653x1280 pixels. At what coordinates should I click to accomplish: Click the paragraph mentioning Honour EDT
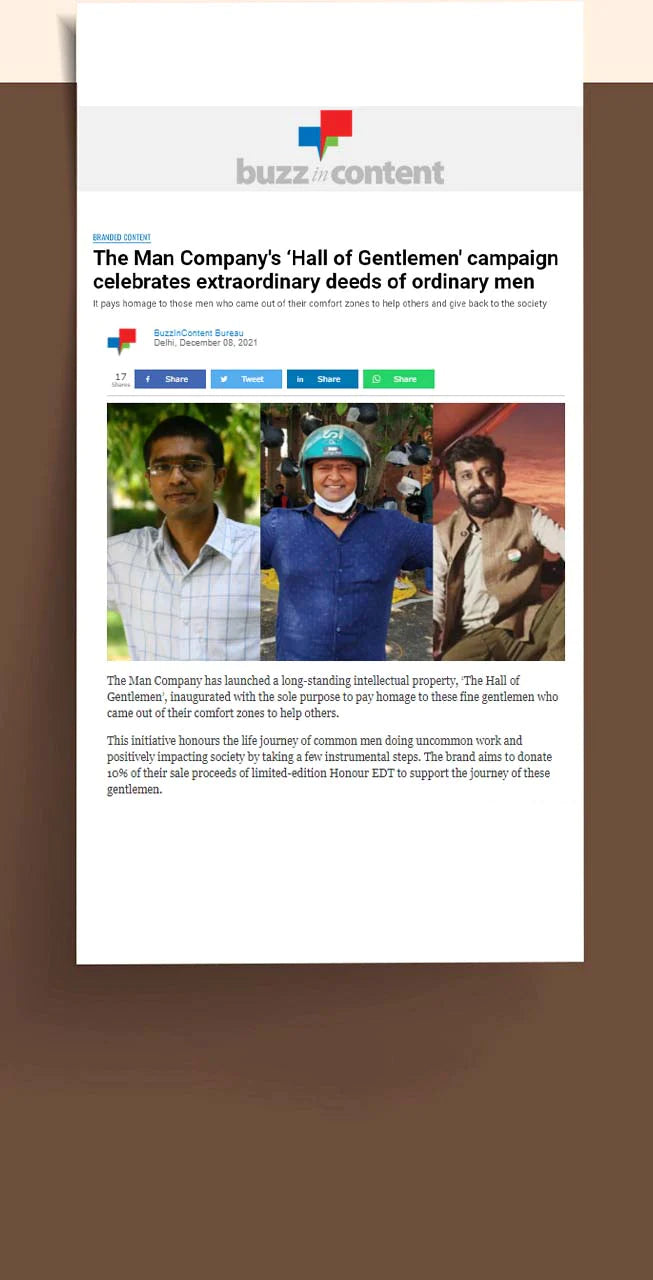pos(330,765)
